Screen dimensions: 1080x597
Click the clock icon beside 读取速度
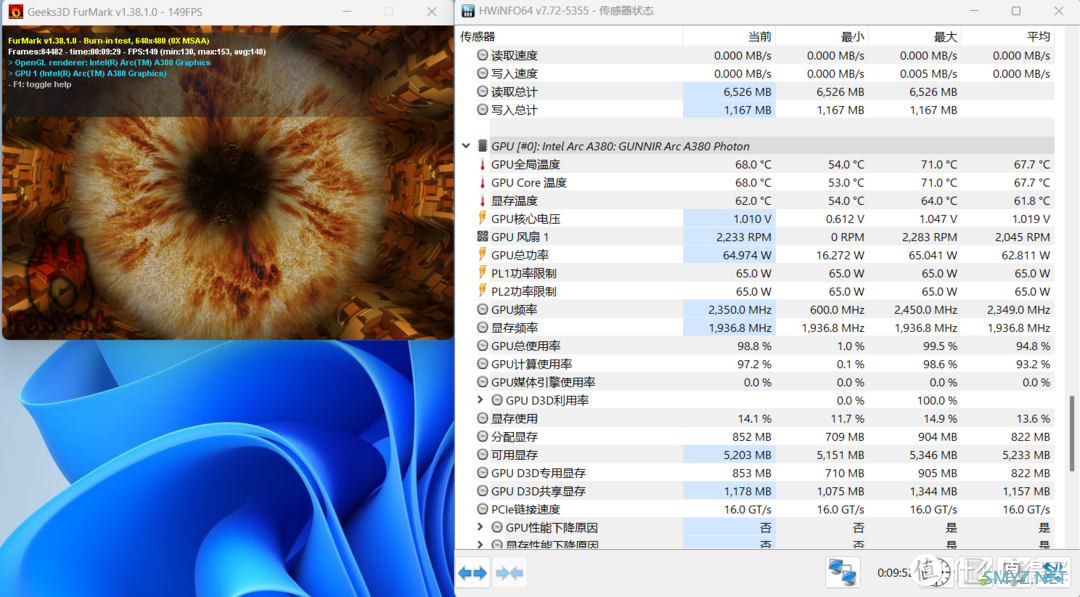pos(482,55)
